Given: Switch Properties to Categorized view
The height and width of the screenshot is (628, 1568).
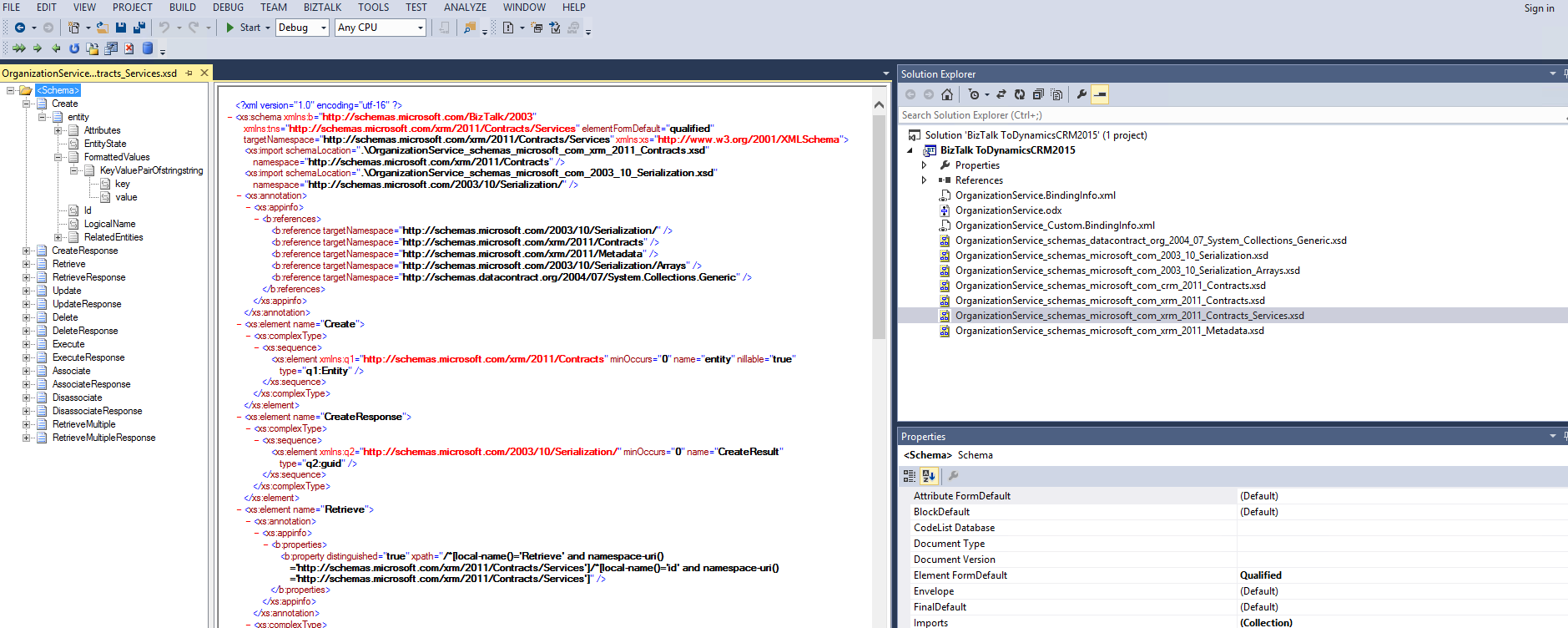Looking at the screenshot, I should pyautogui.click(x=910, y=476).
